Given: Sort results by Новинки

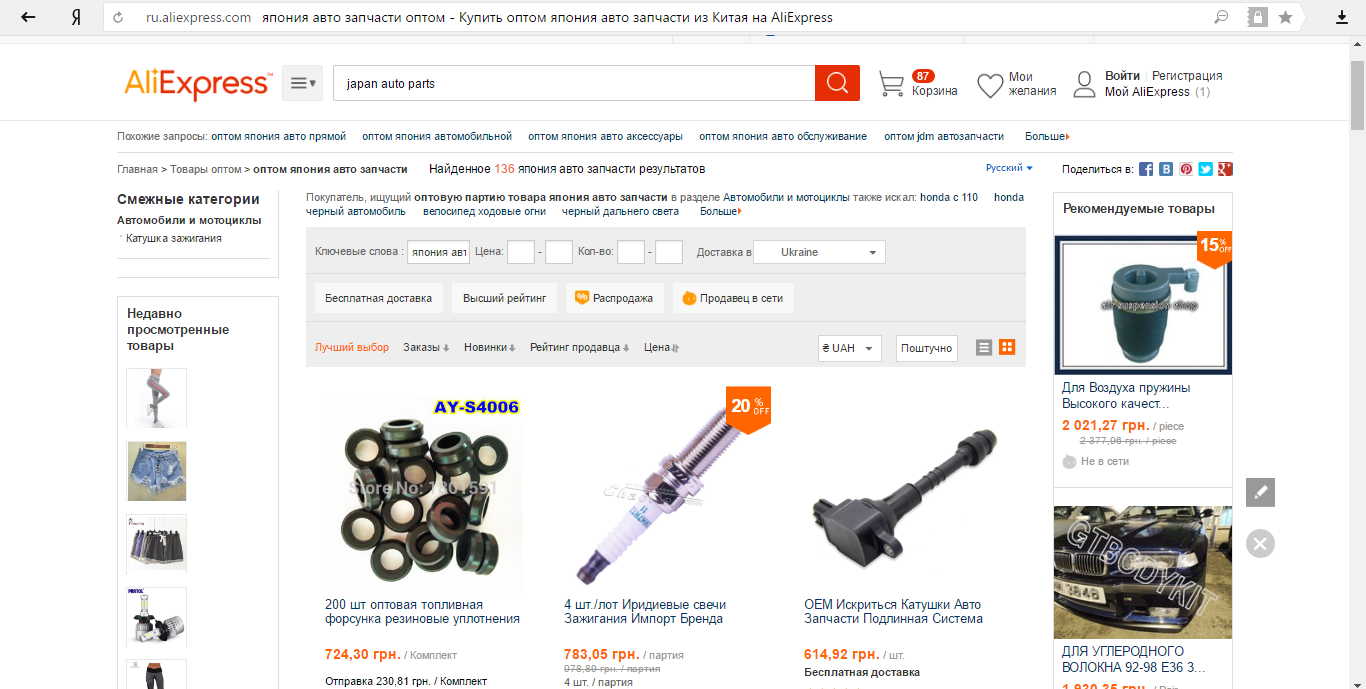Looking at the screenshot, I should tap(489, 348).
